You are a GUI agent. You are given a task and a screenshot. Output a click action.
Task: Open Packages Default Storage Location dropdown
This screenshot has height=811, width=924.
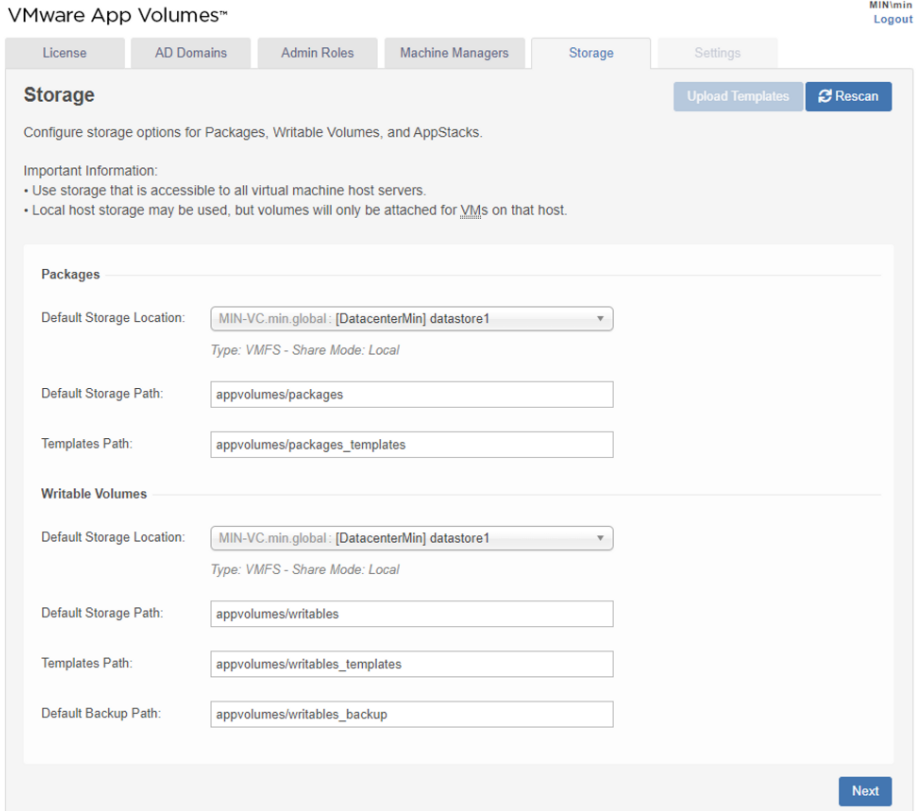(x=412, y=319)
